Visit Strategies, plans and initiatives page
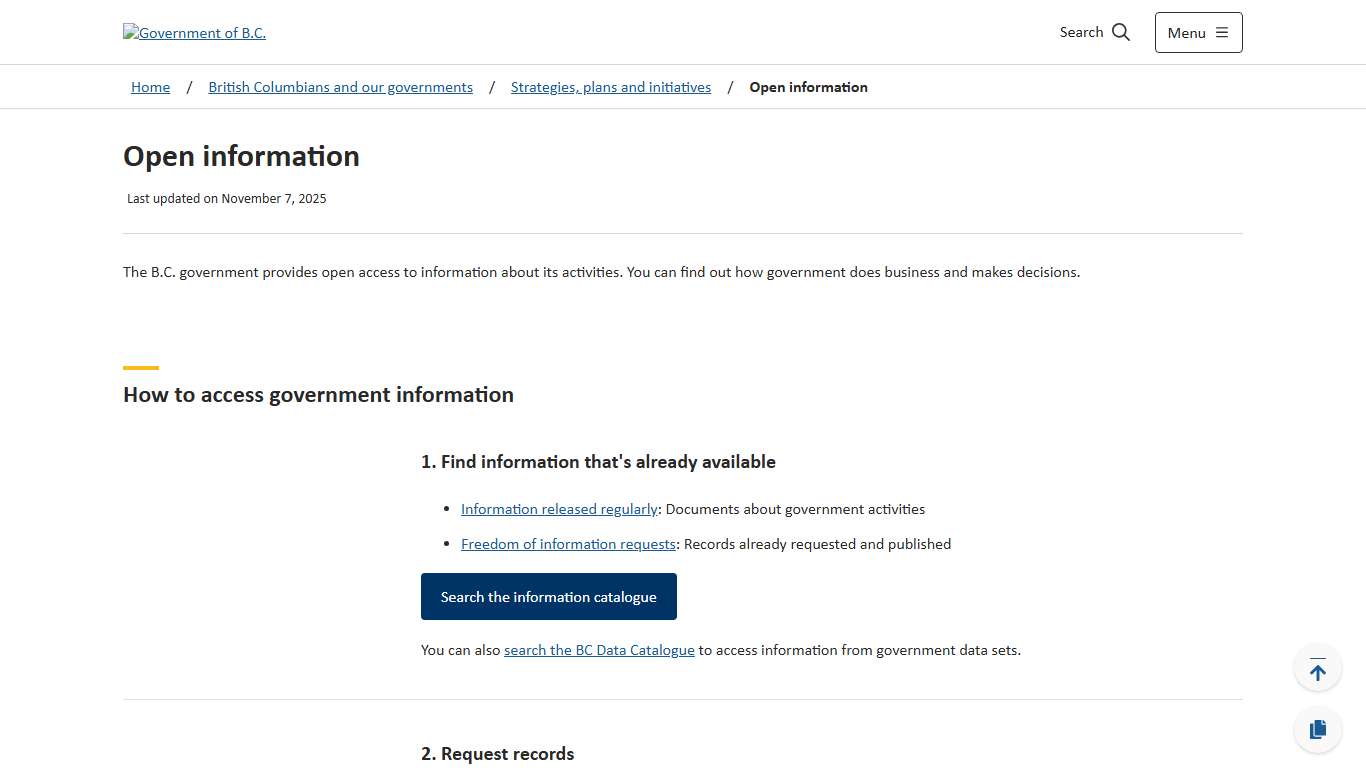 (610, 87)
